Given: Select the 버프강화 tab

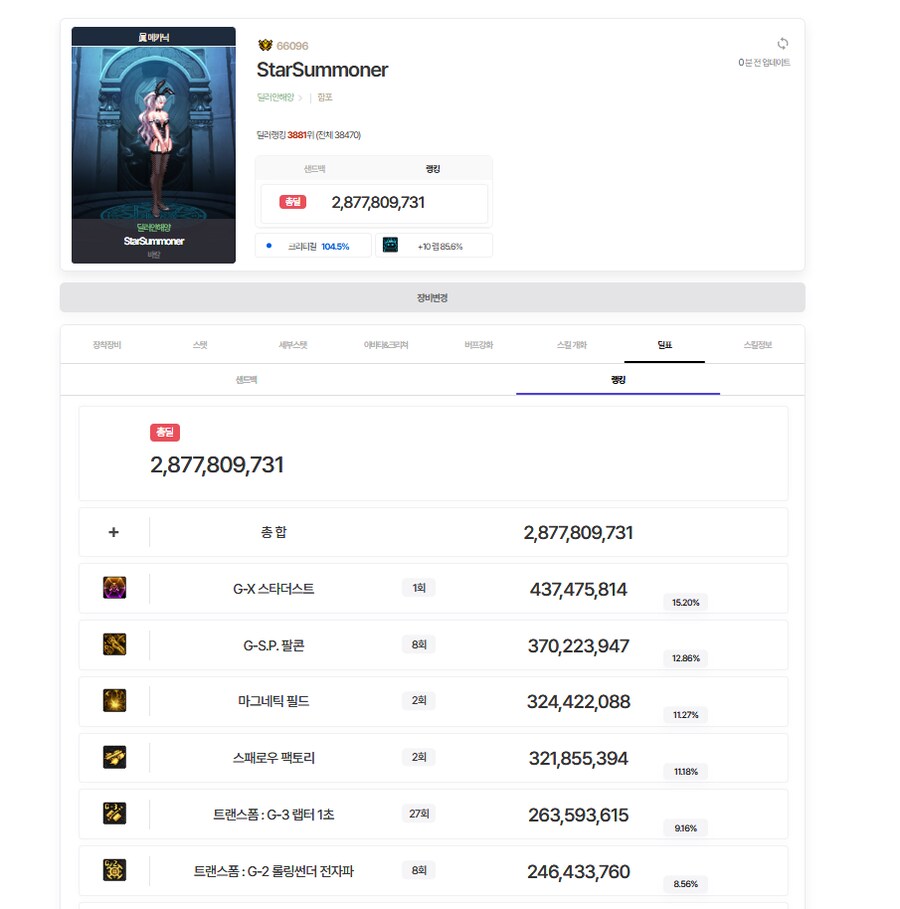Looking at the screenshot, I should [x=478, y=343].
